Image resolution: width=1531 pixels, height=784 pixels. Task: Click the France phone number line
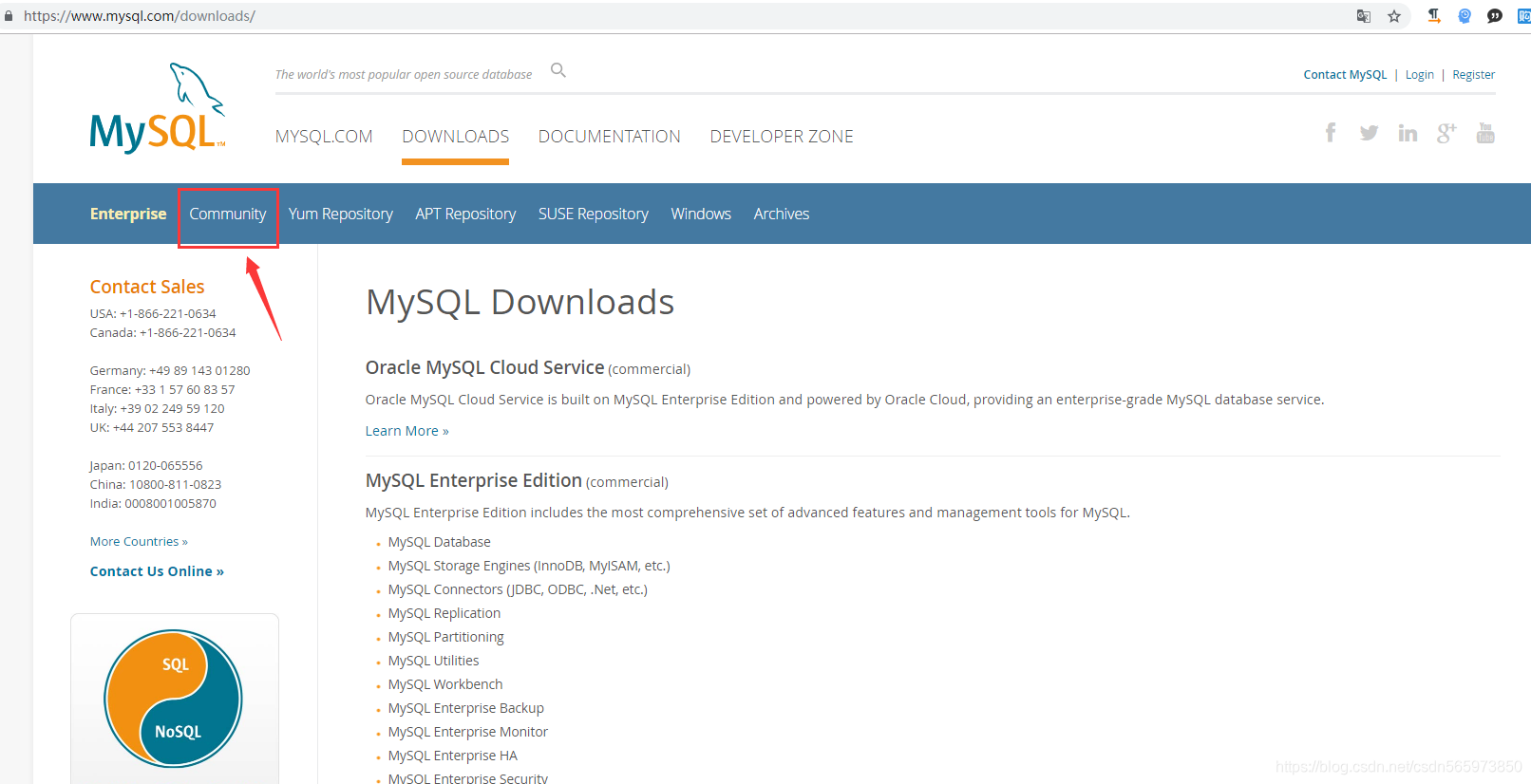162,389
